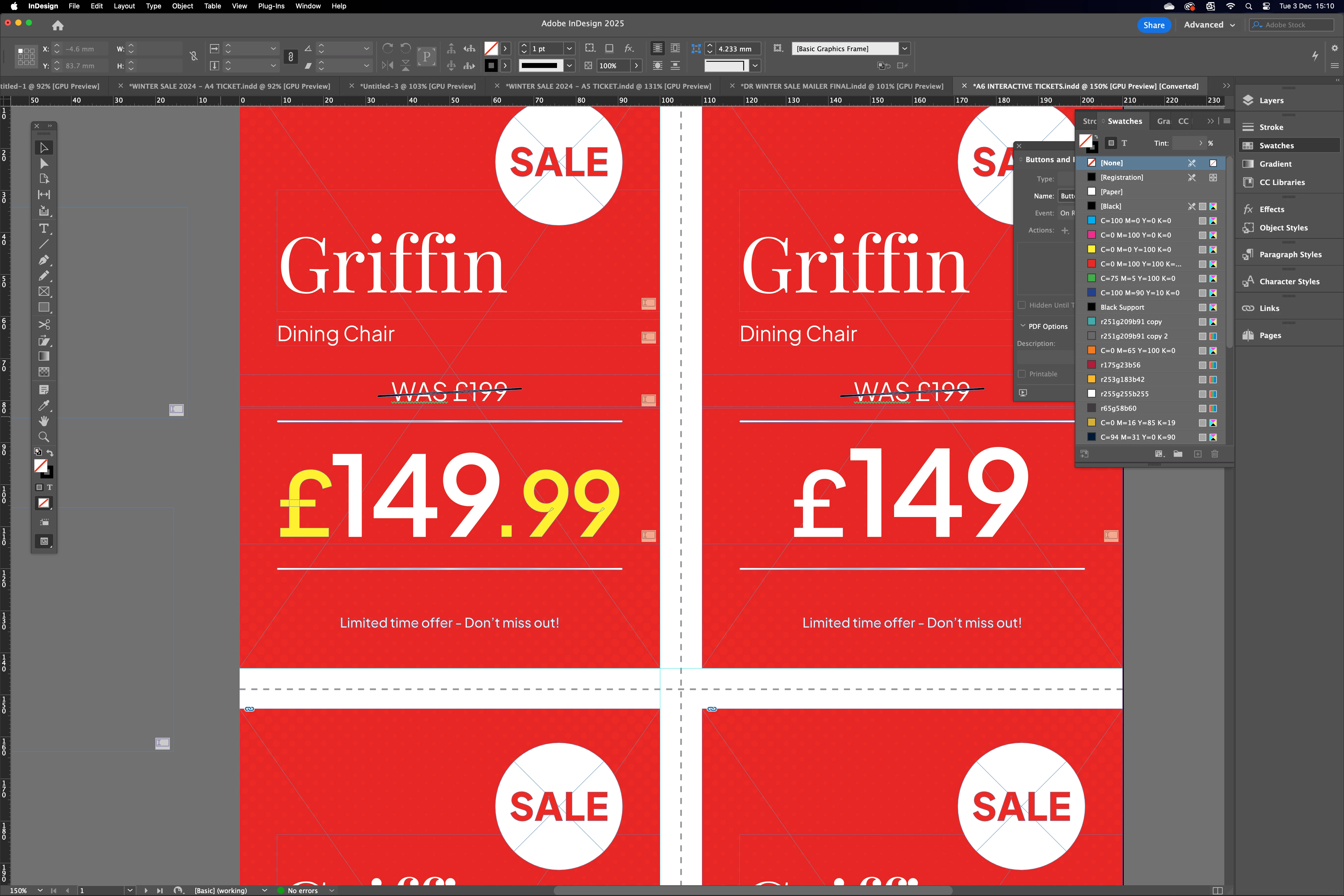Select the Scissors tool
1344x896 pixels.
click(x=44, y=325)
